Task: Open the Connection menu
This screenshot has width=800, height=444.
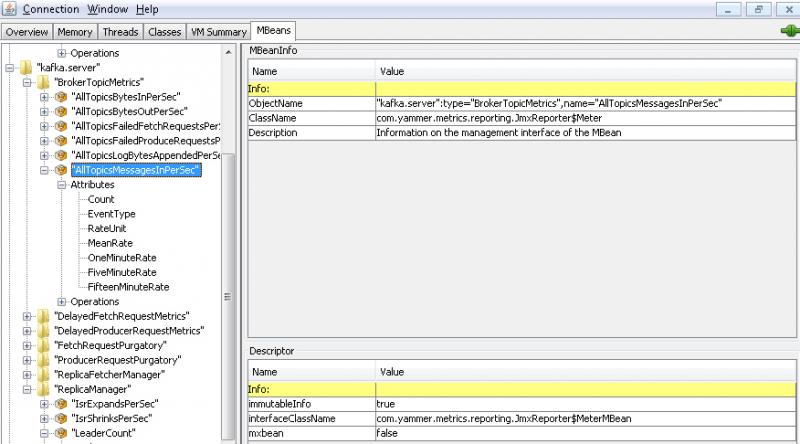Action: tap(50, 9)
